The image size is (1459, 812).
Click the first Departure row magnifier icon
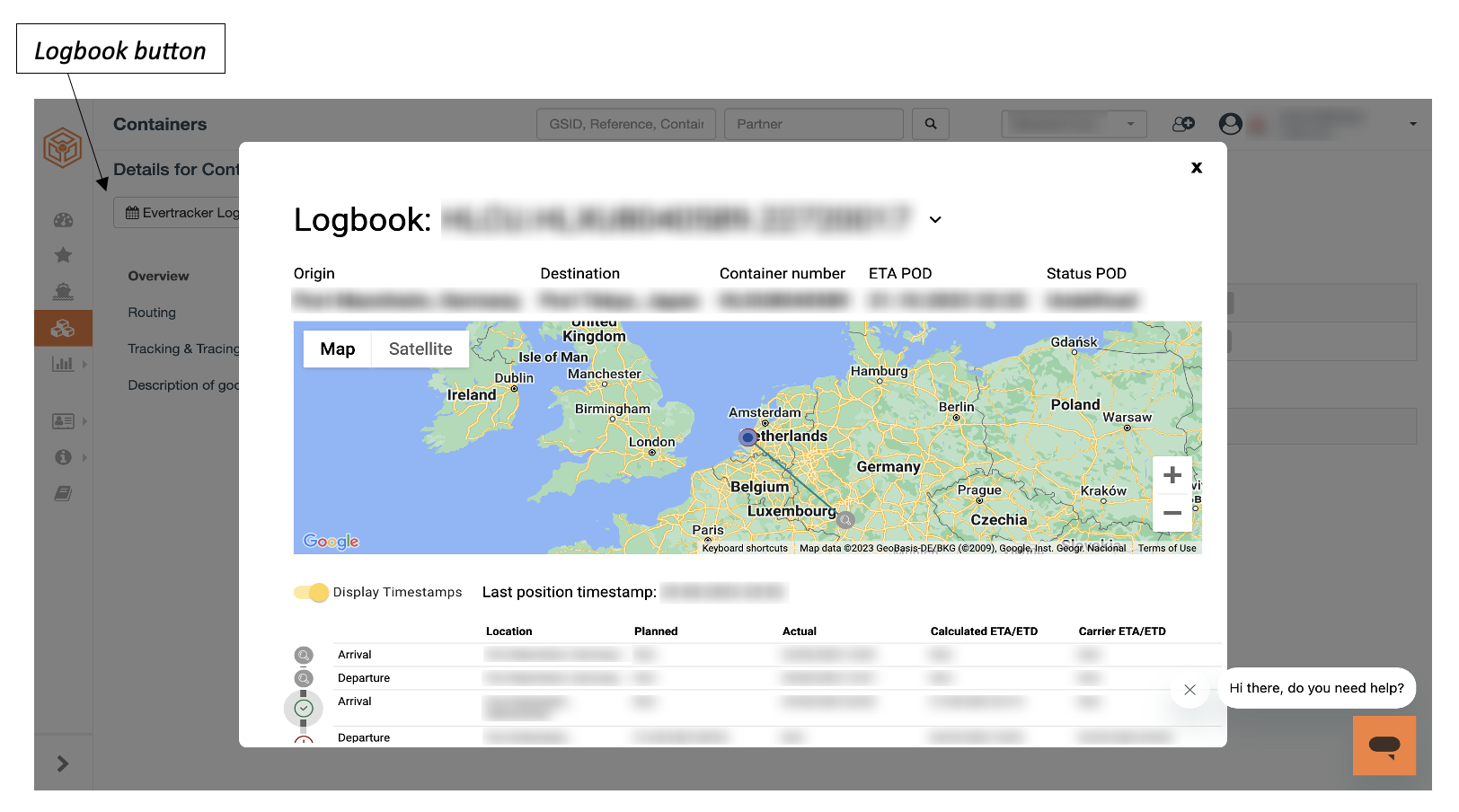coord(304,679)
